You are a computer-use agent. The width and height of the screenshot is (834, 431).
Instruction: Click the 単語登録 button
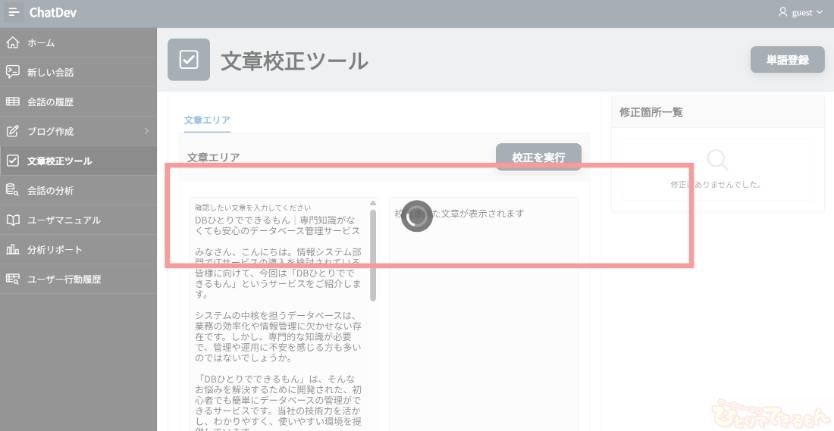tap(786, 60)
